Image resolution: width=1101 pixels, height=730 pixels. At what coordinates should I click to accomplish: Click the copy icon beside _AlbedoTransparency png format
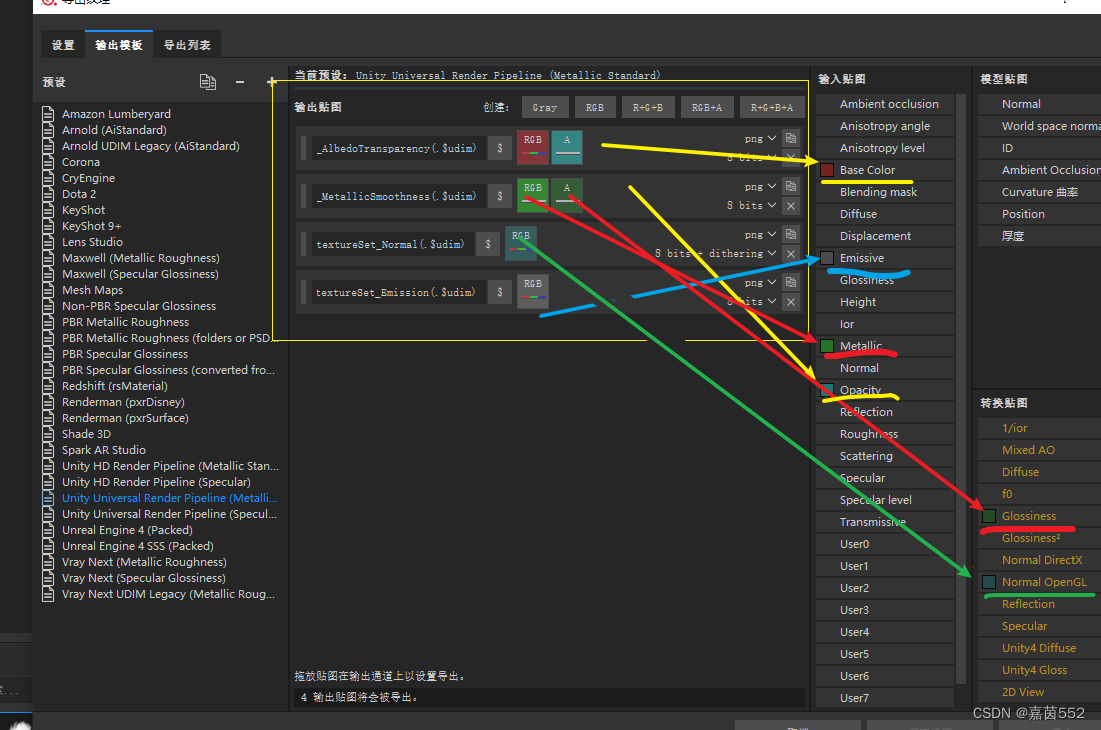790,139
